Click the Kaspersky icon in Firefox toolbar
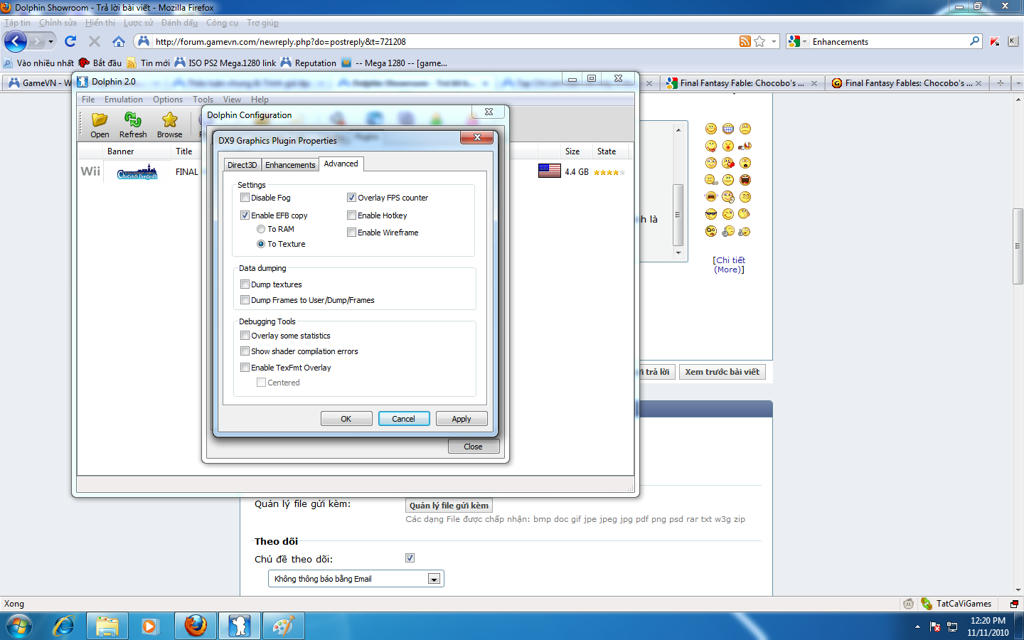Image resolution: width=1024 pixels, height=640 pixels. click(x=995, y=41)
